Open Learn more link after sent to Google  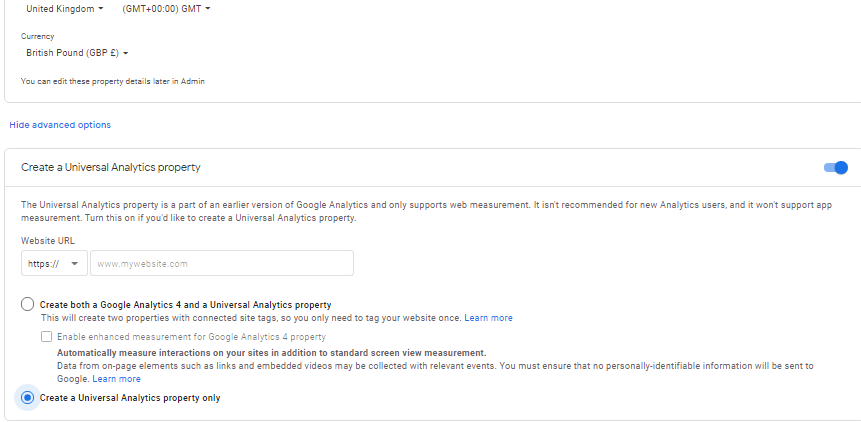[116, 379]
